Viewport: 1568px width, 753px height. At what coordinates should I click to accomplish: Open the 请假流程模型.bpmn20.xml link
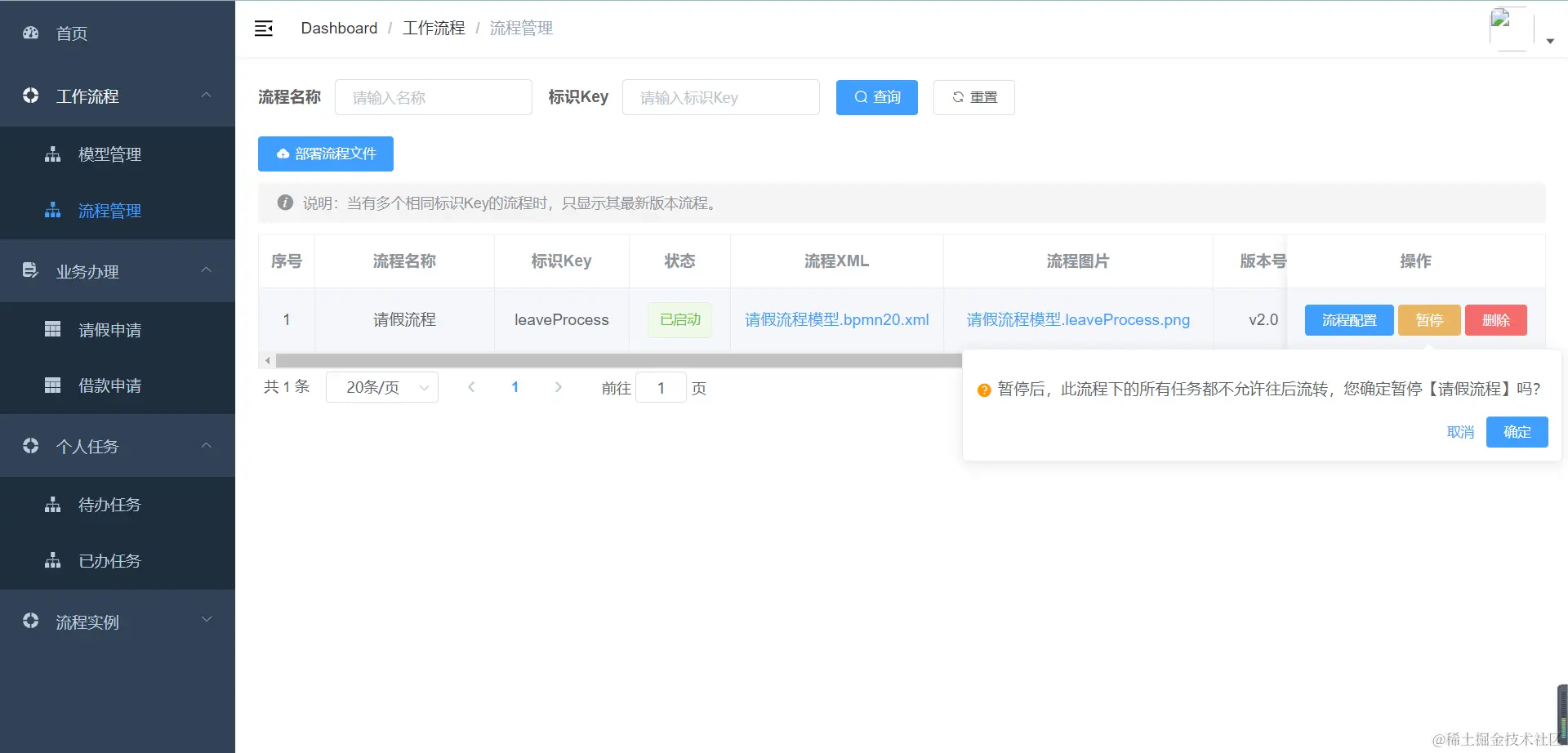pyautogui.click(x=837, y=320)
